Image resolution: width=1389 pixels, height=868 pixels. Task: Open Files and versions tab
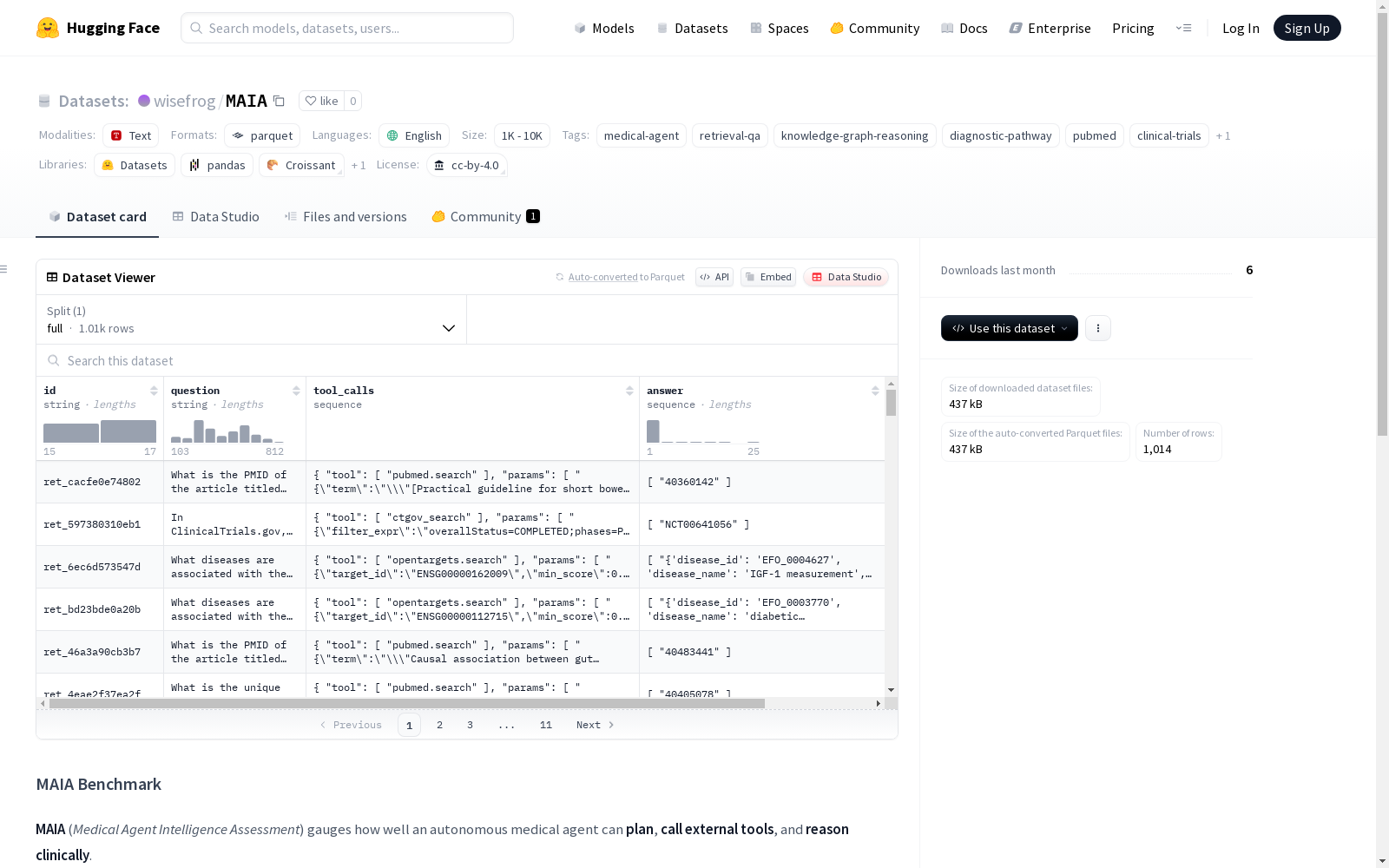pos(346,217)
